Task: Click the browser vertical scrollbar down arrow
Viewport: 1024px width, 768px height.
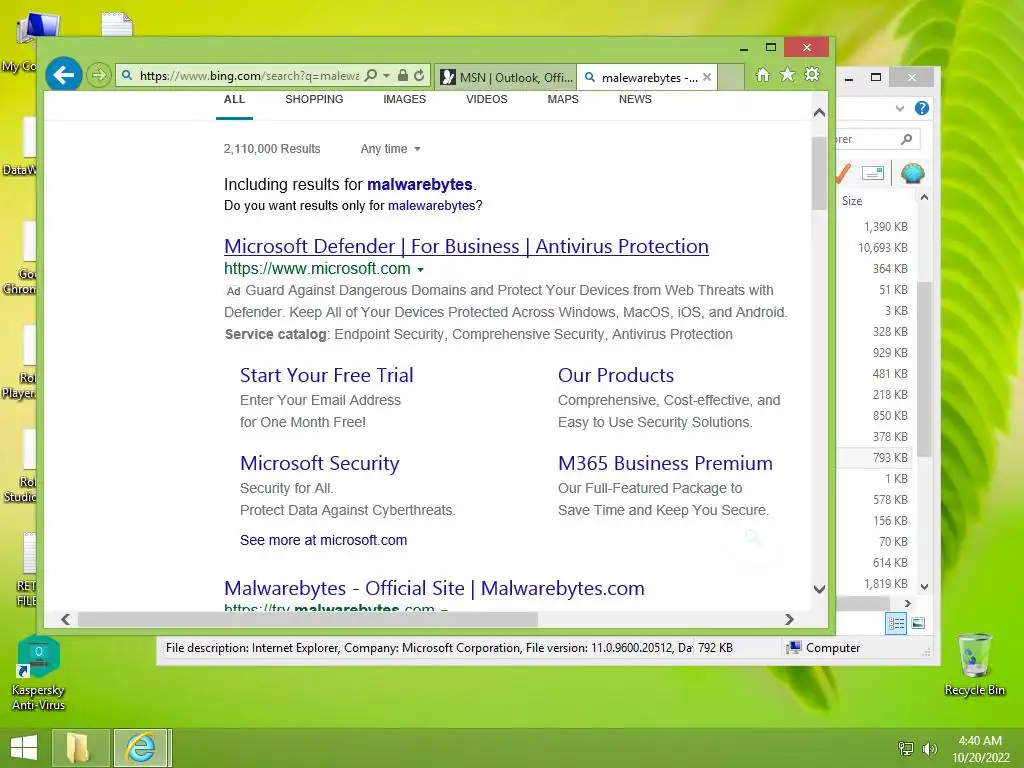Action: [x=820, y=589]
